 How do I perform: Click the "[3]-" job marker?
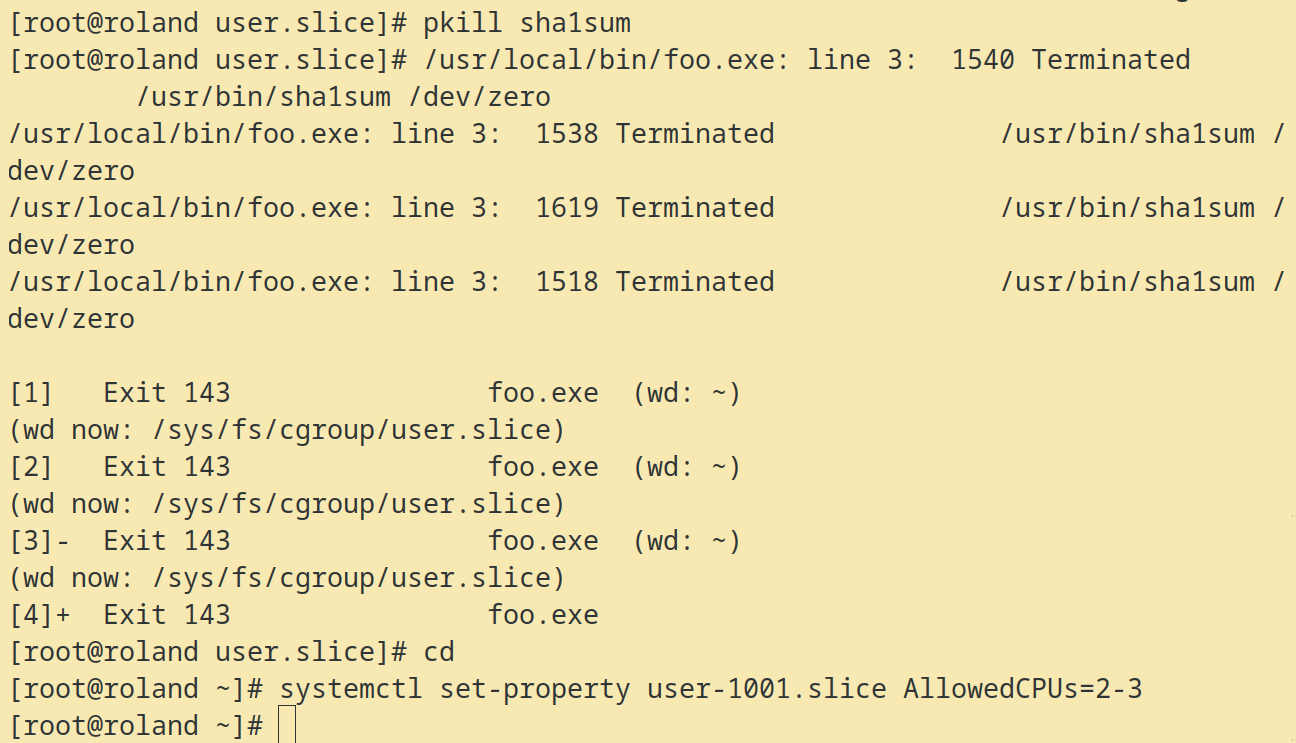(40, 541)
